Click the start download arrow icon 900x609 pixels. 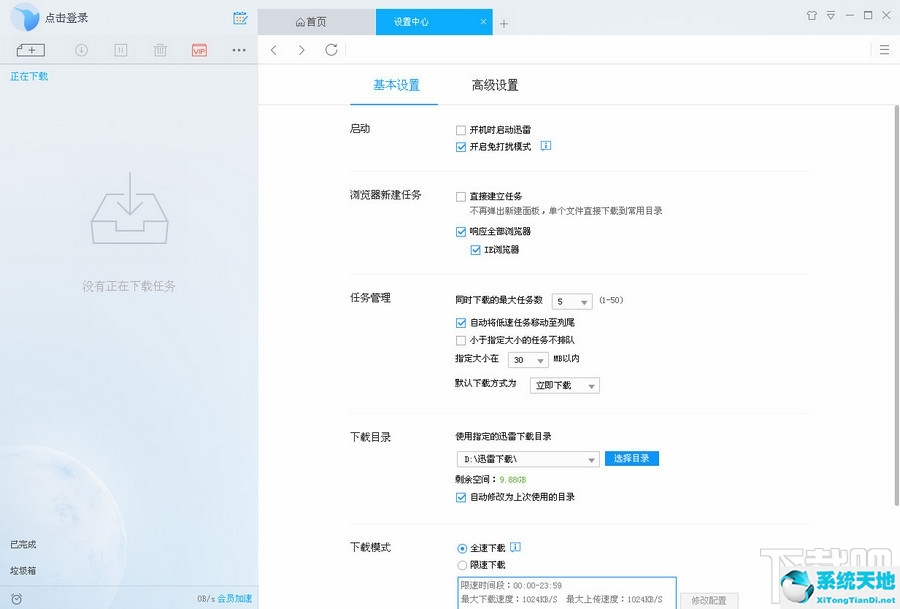pyautogui.click(x=82, y=51)
